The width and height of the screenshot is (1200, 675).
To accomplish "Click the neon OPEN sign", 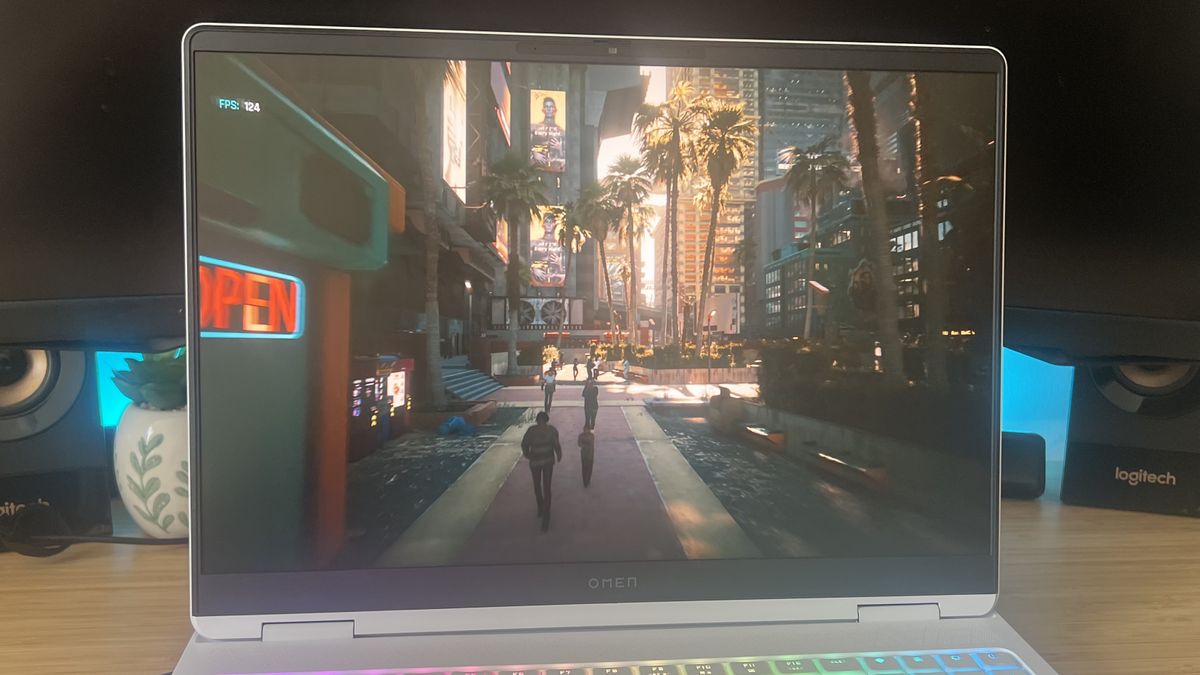I will point(250,298).
